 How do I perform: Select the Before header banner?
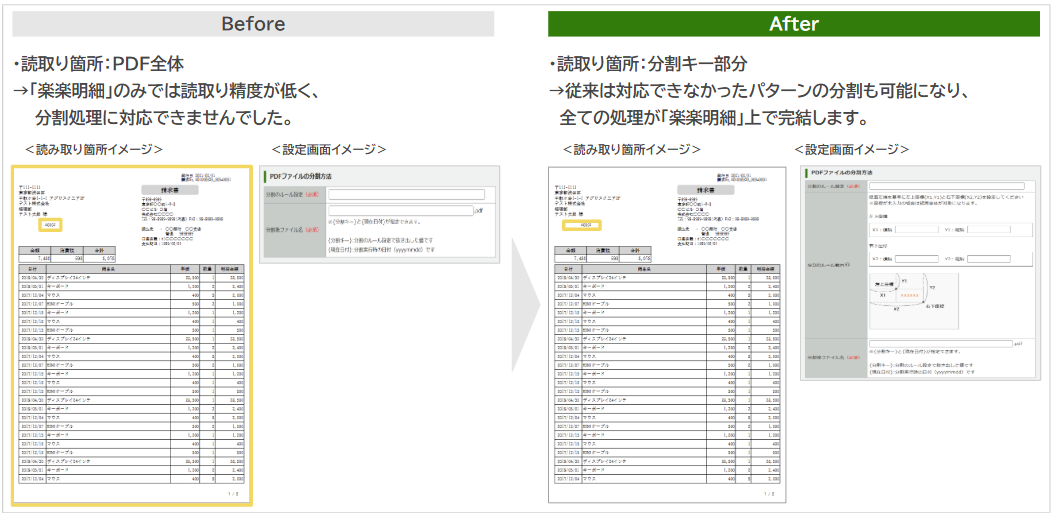click(253, 24)
